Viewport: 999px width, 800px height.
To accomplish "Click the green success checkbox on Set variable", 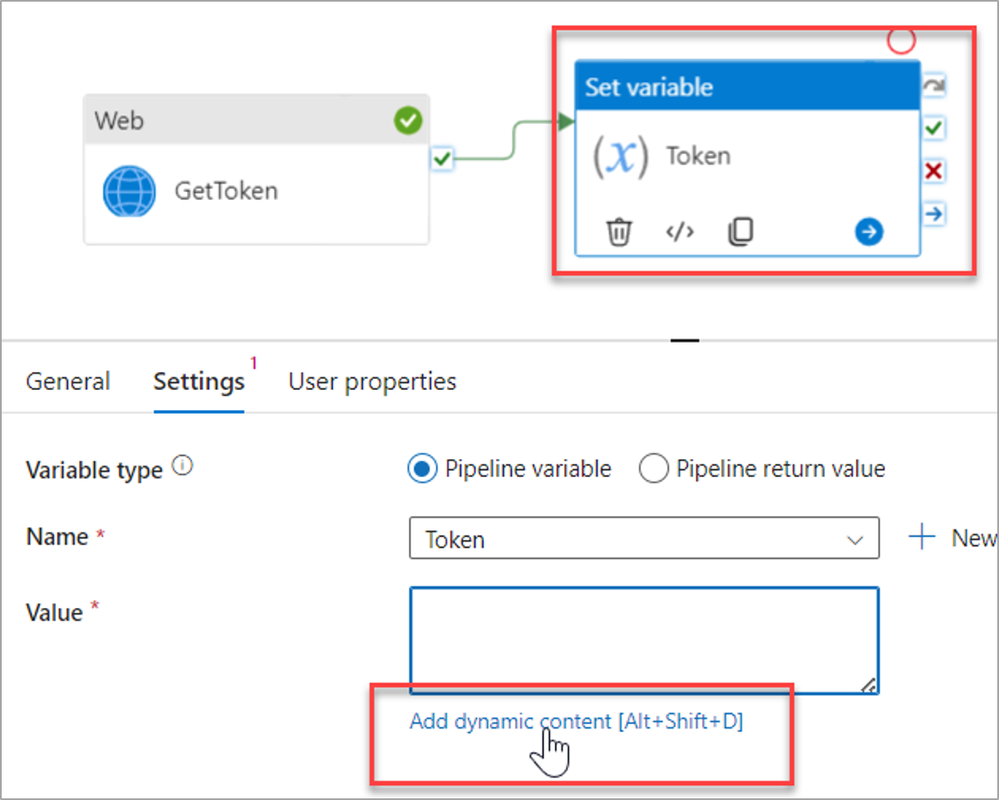I will [x=933, y=129].
